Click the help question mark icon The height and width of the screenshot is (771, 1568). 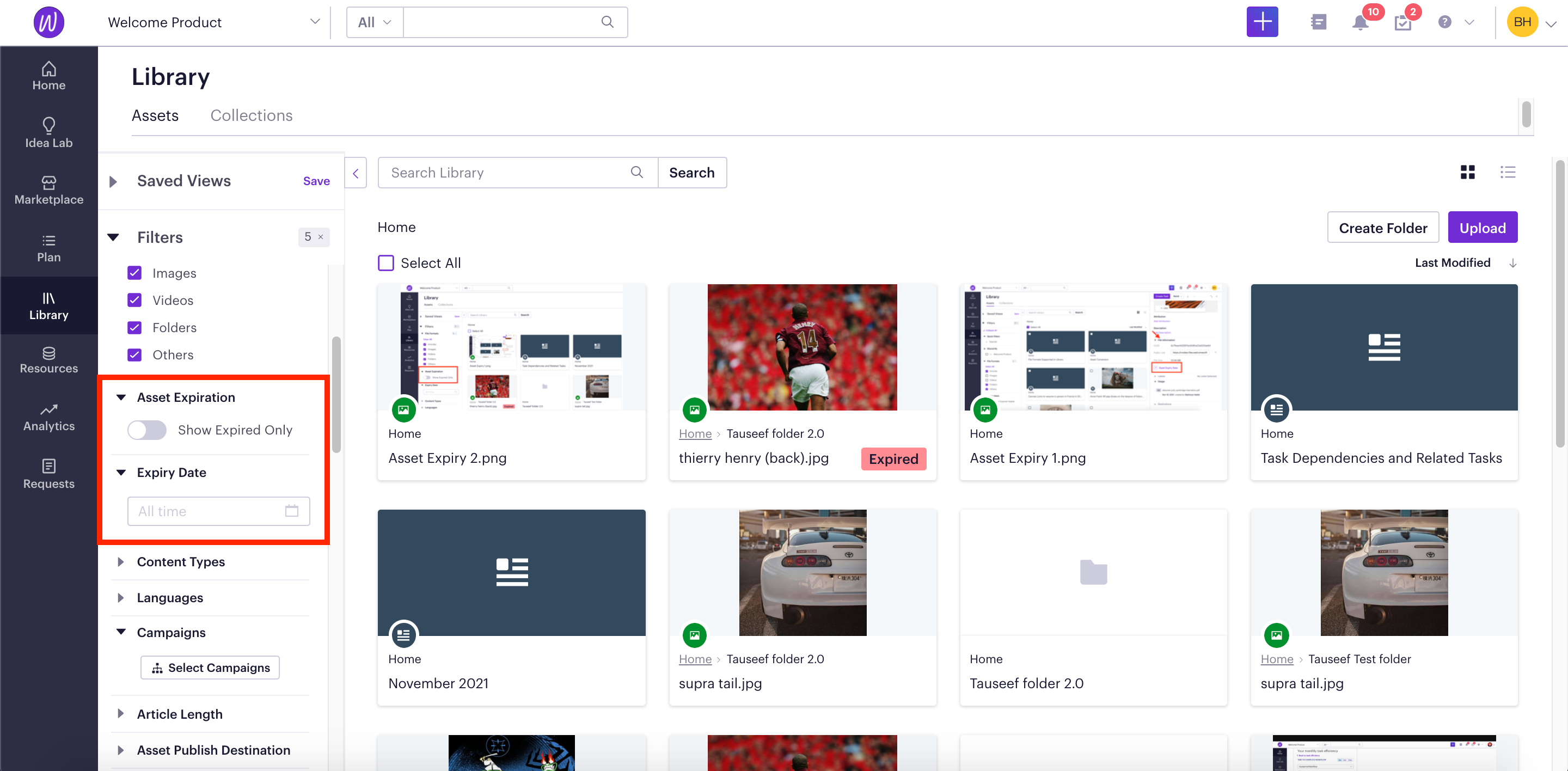tap(1444, 22)
